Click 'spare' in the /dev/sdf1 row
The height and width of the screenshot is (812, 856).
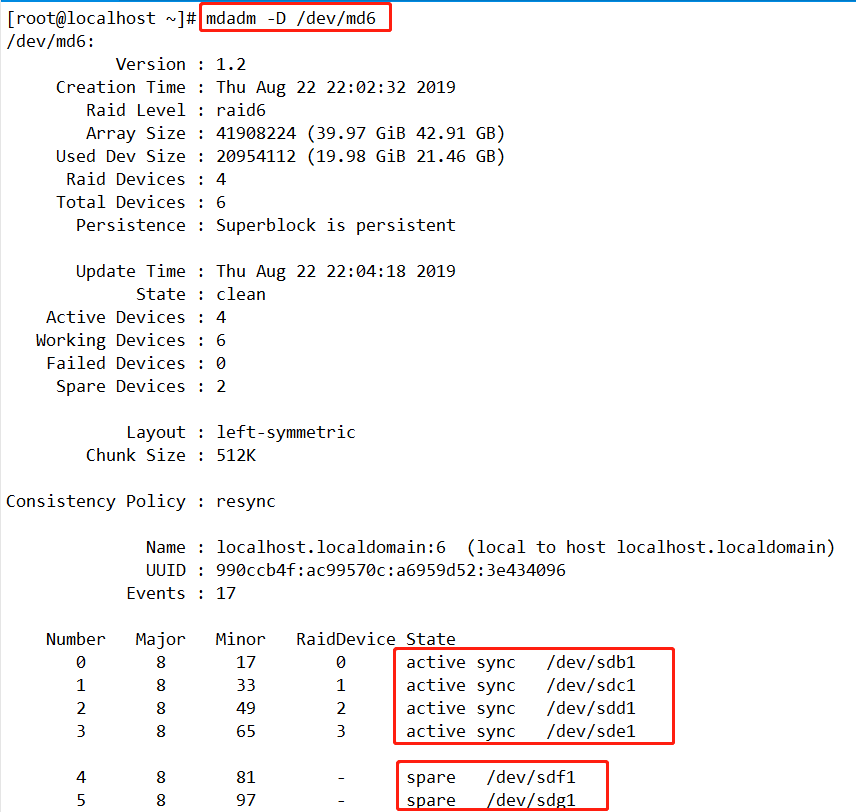[431, 778]
